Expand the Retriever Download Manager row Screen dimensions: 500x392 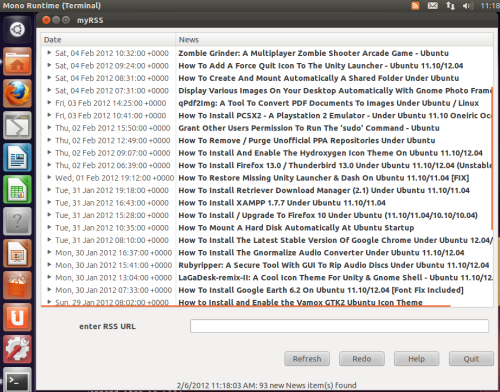49,190
